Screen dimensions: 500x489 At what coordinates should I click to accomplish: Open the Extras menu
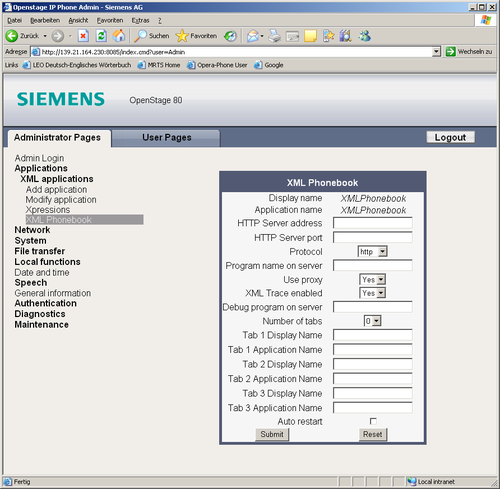pyautogui.click(x=140, y=20)
